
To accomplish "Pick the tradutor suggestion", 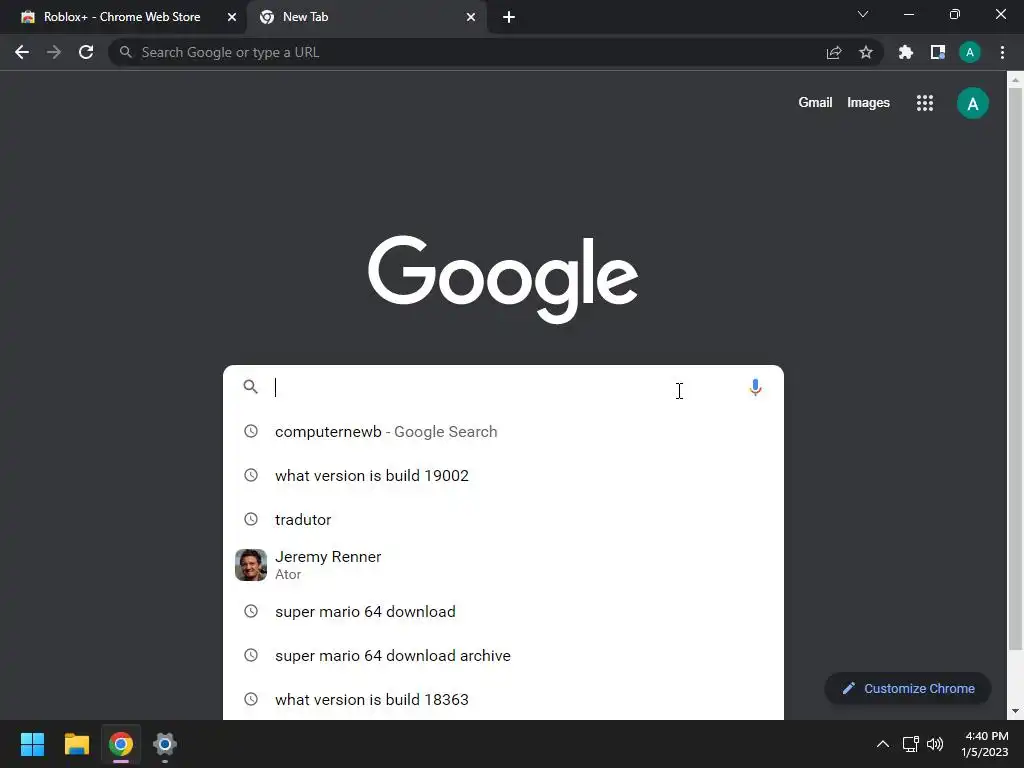I will pos(503,519).
